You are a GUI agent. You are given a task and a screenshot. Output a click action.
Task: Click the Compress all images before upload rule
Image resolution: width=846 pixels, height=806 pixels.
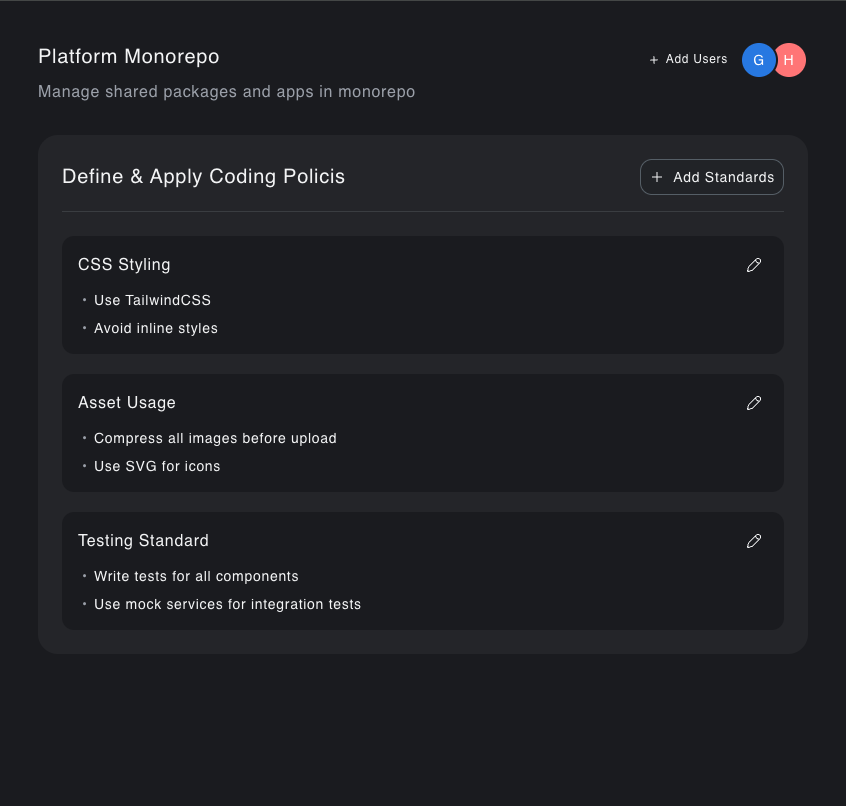coord(215,438)
